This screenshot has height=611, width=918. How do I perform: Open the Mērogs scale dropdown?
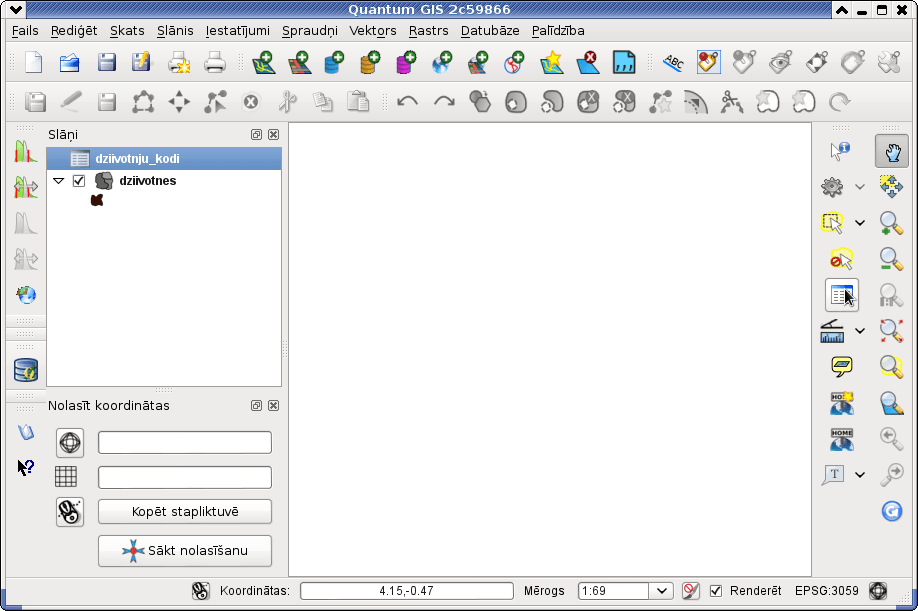pyautogui.click(x=662, y=591)
